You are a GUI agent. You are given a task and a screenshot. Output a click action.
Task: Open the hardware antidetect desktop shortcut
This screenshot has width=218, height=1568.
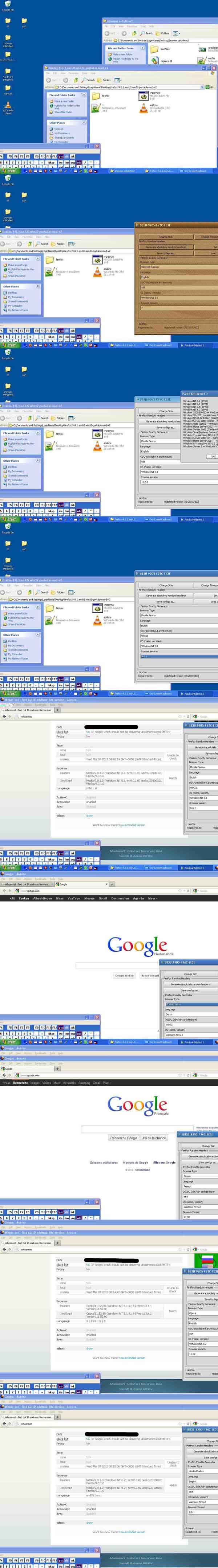click(x=8, y=72)
